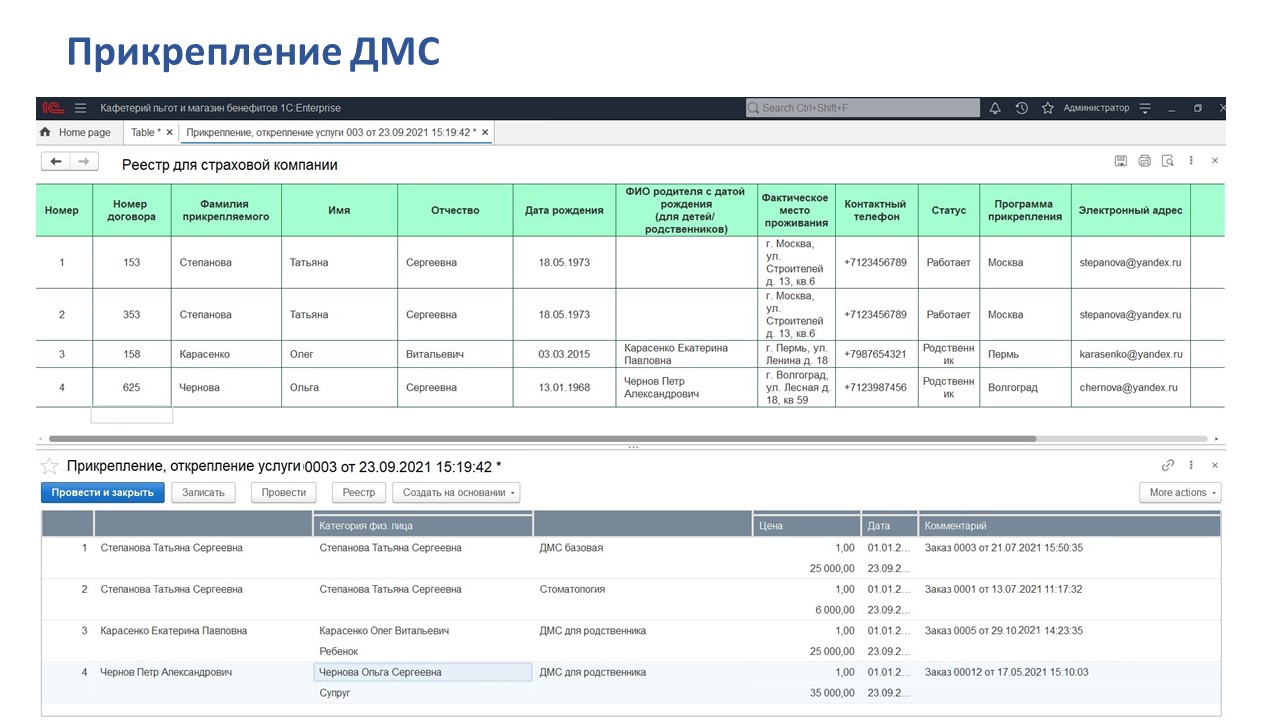The width and height of the screenshot is (1280, 720).
Task: Add the document to favorites with star
Action: coord(49,466)
